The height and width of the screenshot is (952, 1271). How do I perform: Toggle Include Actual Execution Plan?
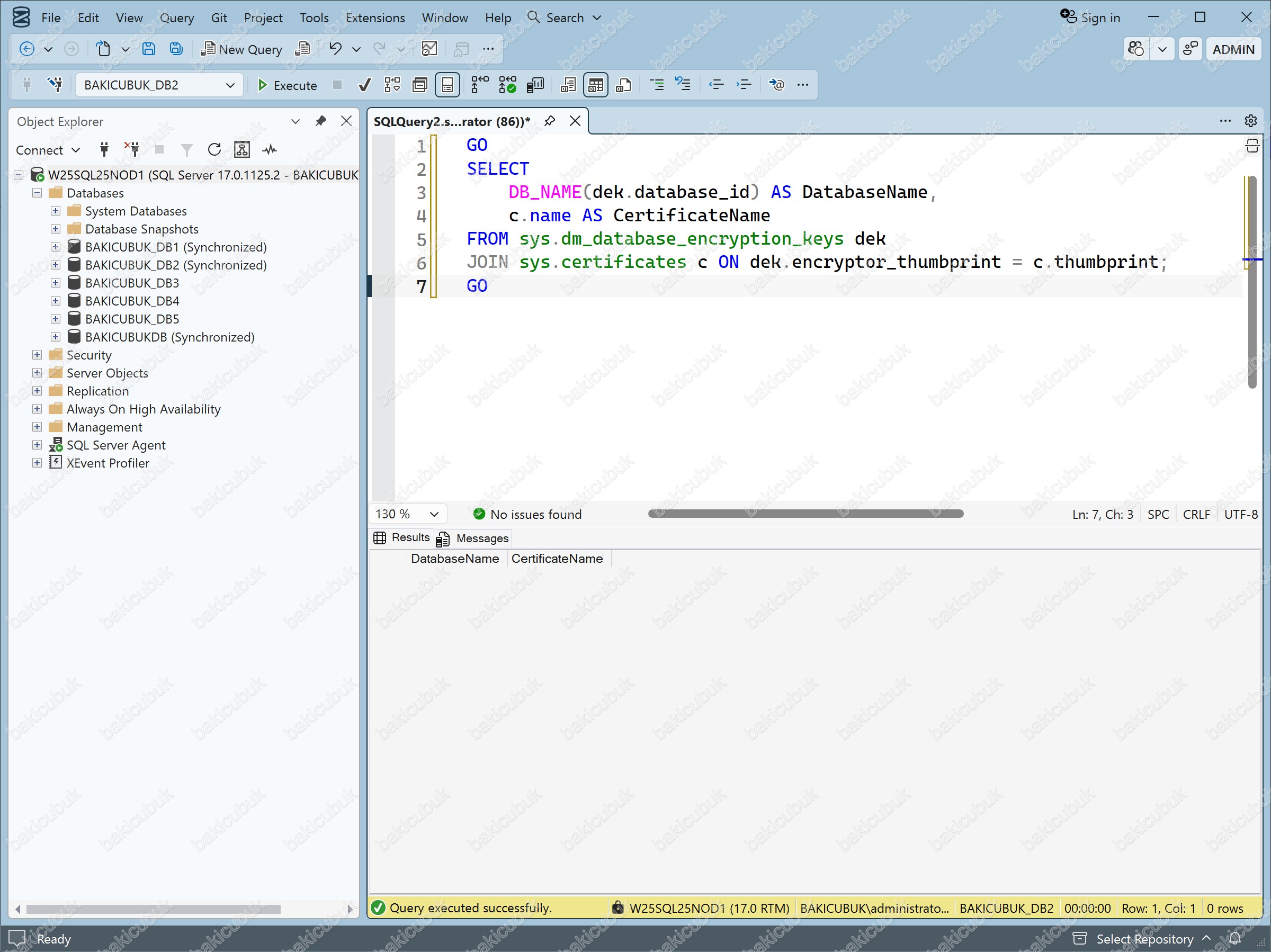[480, 85]
